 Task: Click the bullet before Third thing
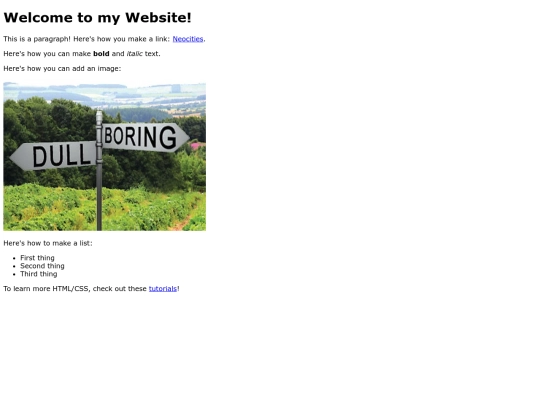click(x=14, y=274)
